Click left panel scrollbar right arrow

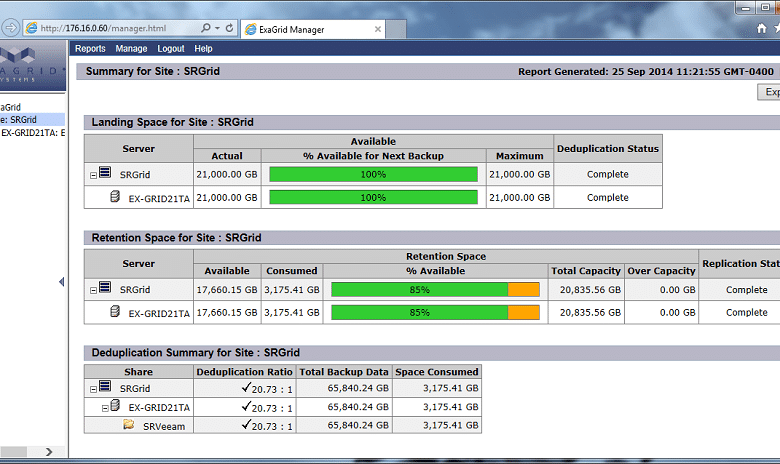49,452
